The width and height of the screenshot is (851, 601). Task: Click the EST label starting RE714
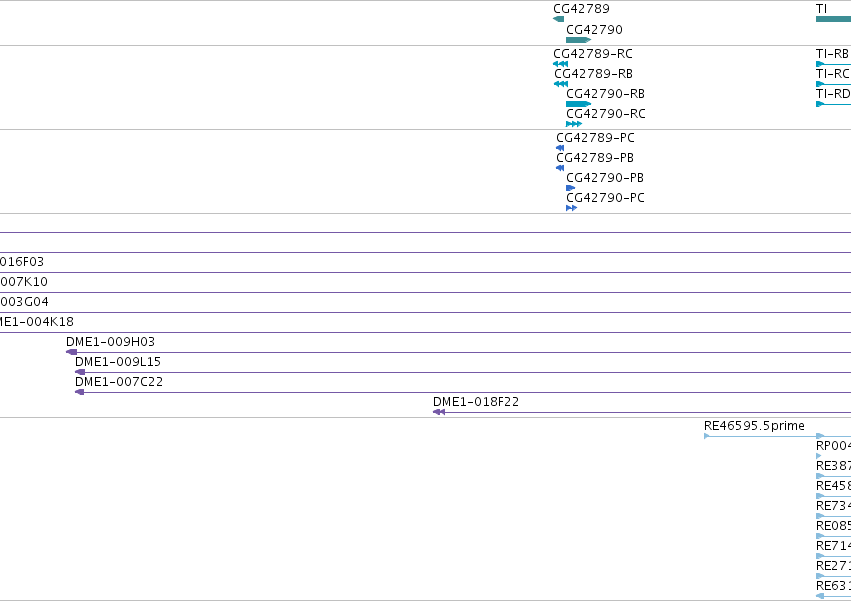[x=833, y=547]
